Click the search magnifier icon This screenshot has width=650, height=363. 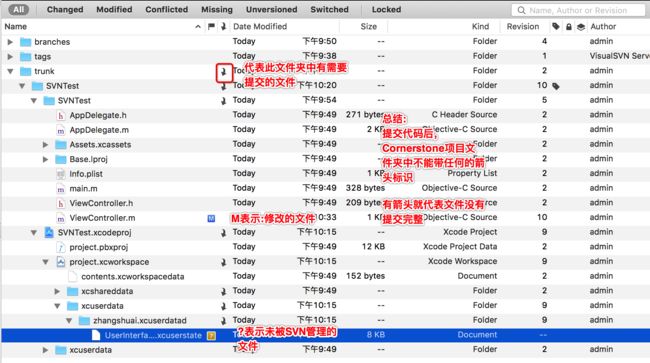(521, 10)
